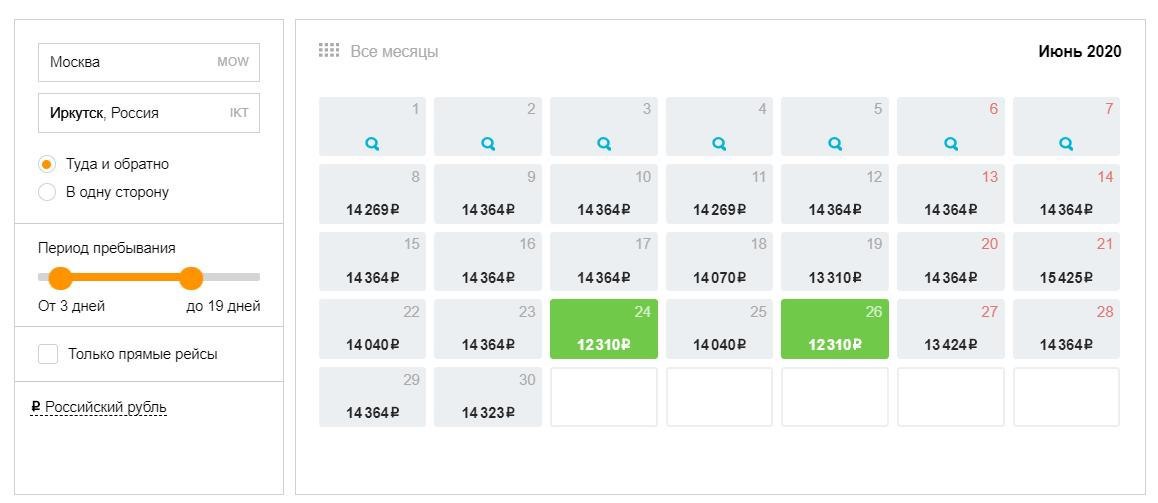Search prices for Sunday June 7
This screenshot has height=503, width=1158.
pyautogui.click(x=1066, y=144)
